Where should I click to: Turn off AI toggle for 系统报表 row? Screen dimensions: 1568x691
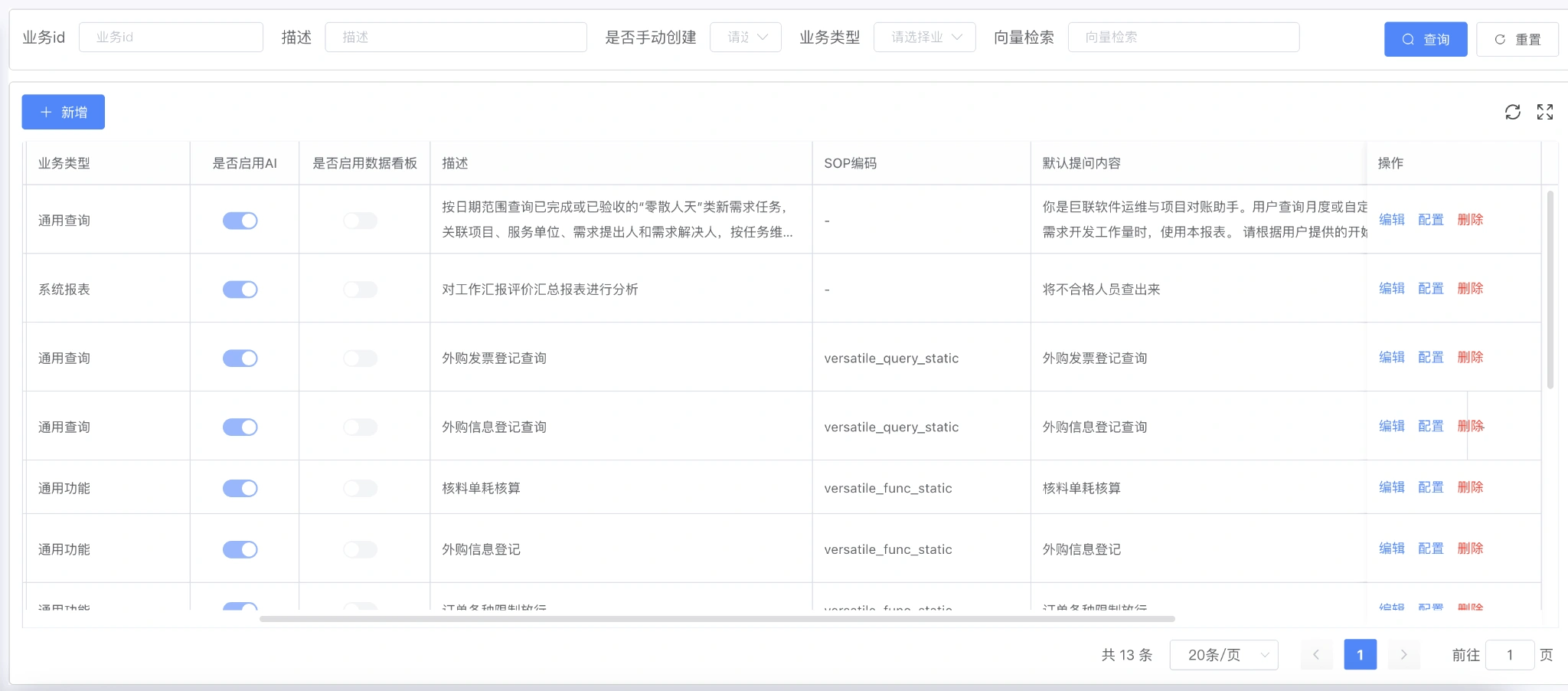pyautogui.click(x=240, y=290)
